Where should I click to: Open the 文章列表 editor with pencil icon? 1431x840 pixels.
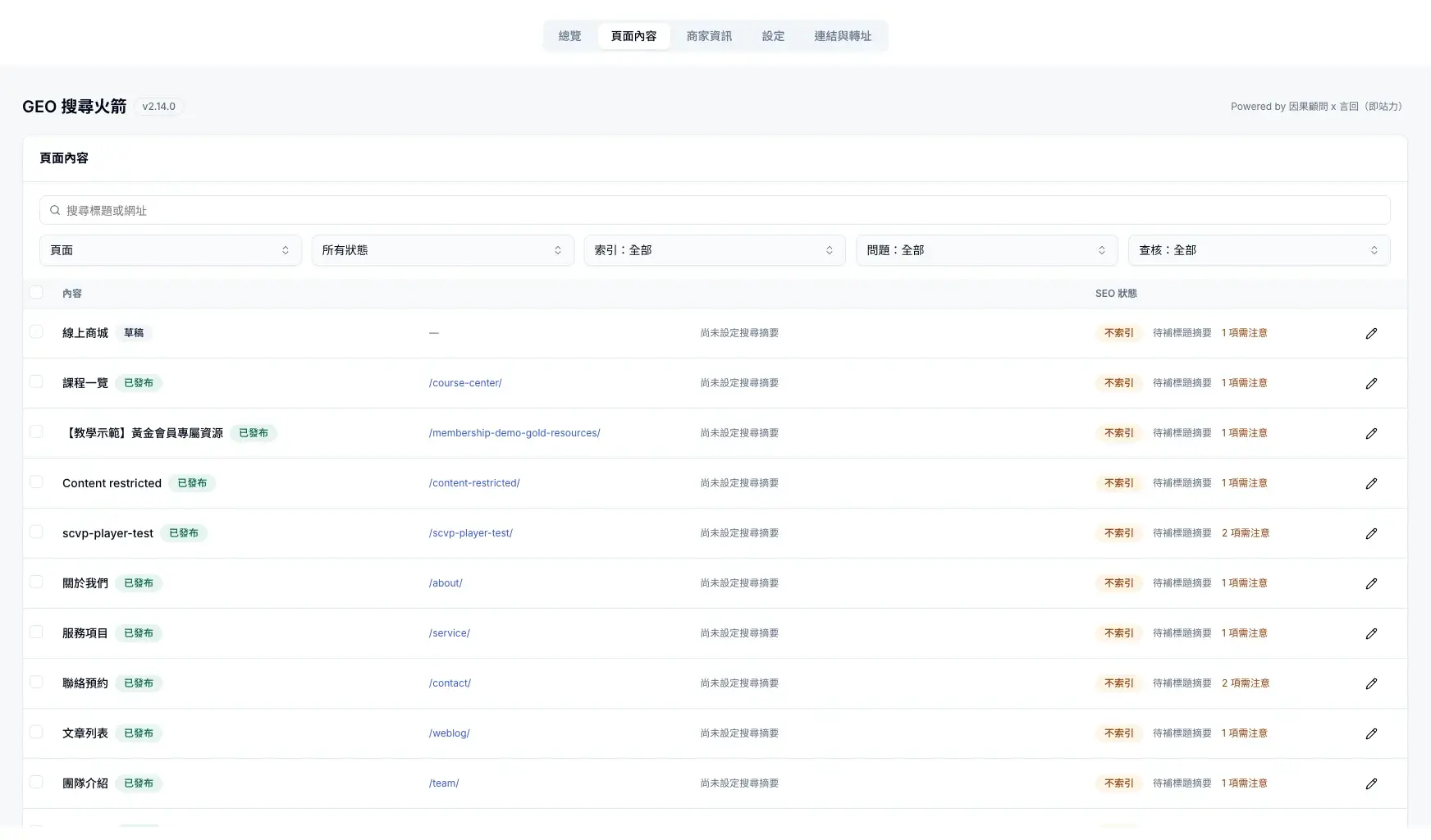point(1371,733)
